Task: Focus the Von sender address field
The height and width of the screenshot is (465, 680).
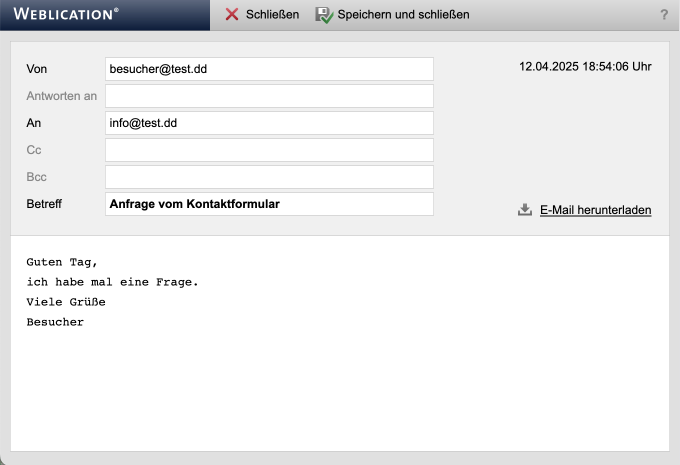Action: (x=269, y=69)
